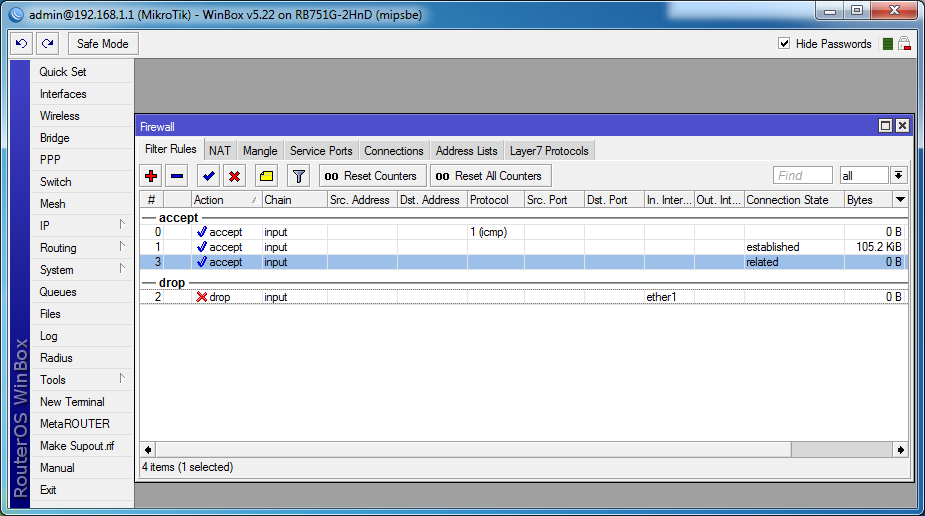
Task: Open Files menu item
Action: point(50,314)
